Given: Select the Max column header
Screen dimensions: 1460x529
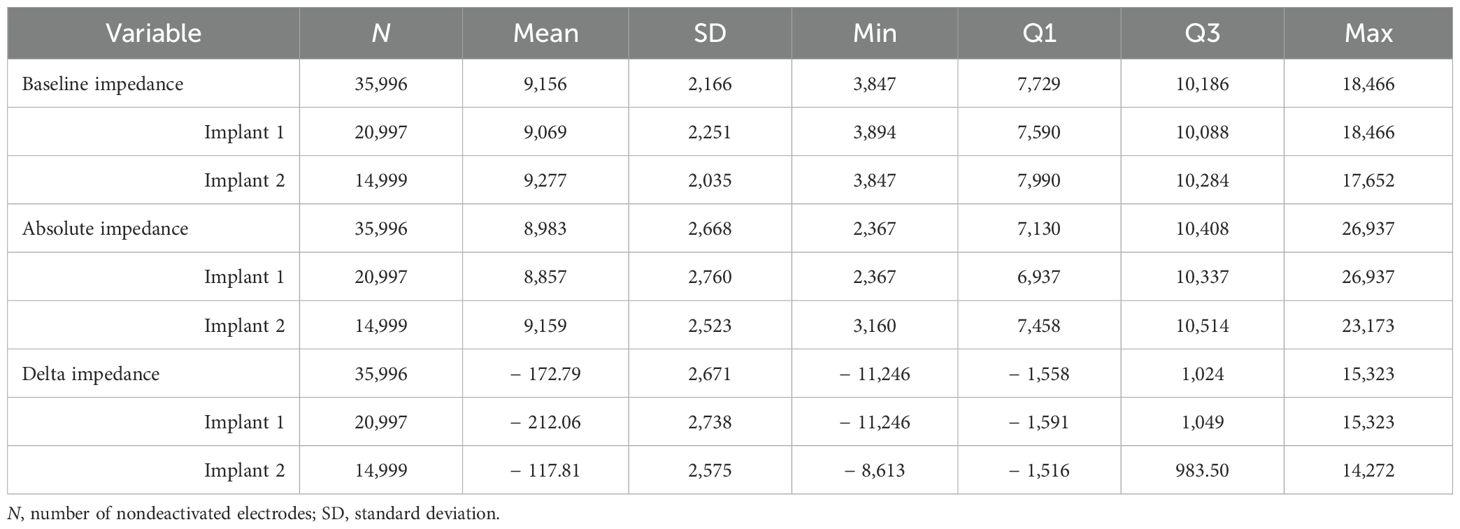Looking at the screenshot, I should tap(1368, 33).
